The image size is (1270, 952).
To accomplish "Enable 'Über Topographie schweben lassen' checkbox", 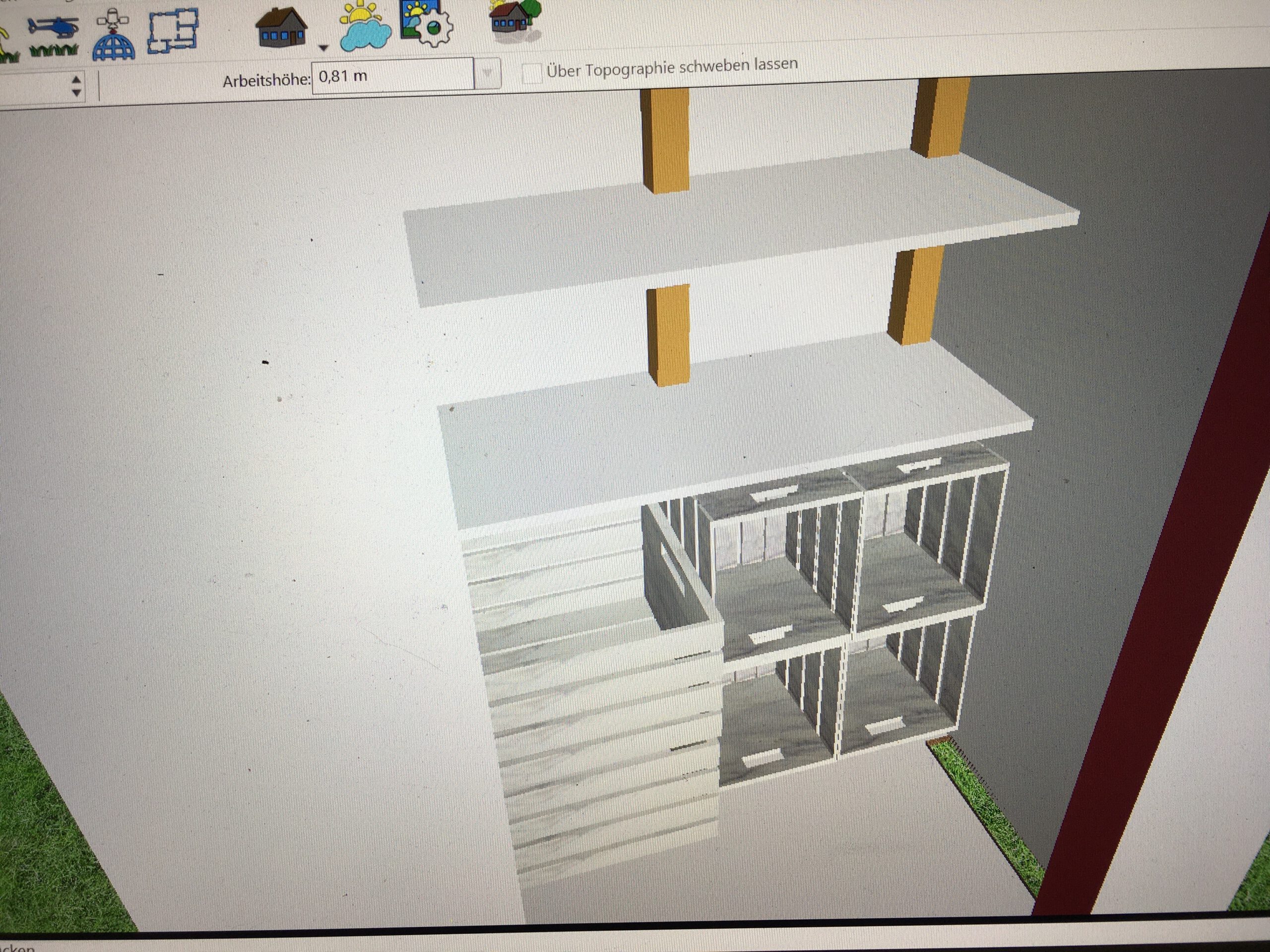I will [532, 73].
